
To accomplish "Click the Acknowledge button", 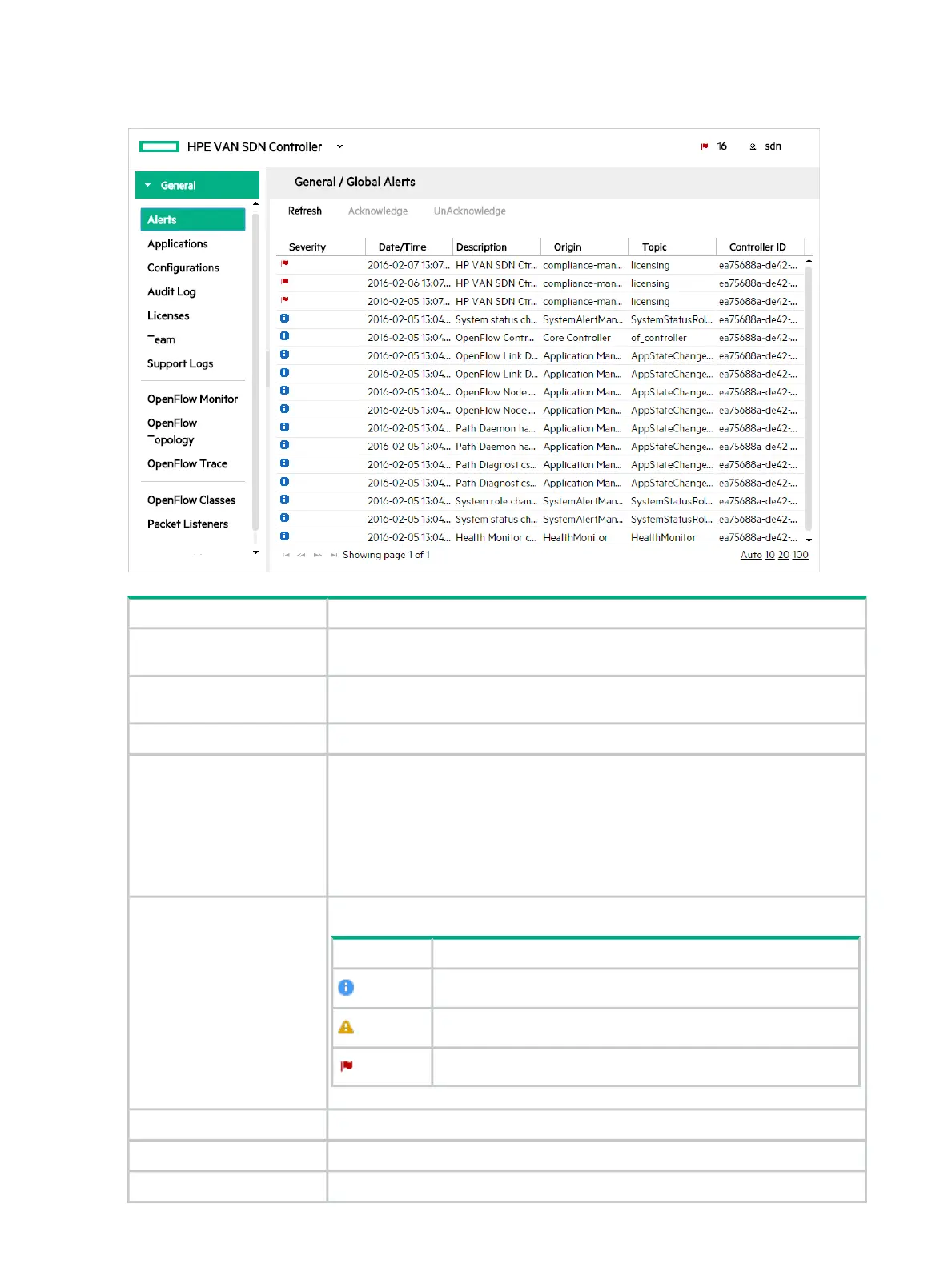I will pyautogui.click(x=378, y=211).
